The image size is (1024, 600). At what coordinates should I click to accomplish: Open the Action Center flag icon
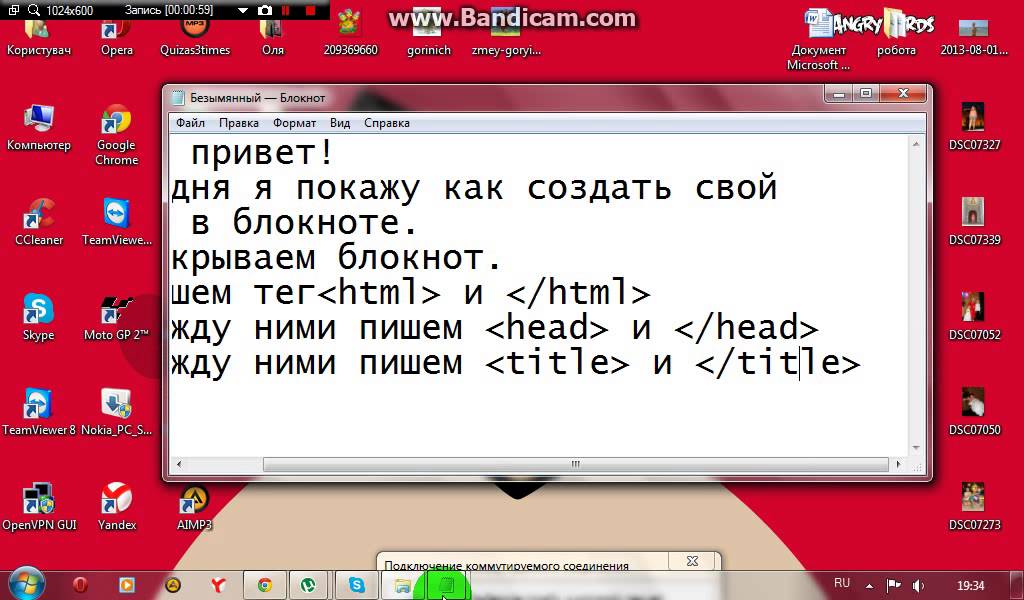click(893, 585)
